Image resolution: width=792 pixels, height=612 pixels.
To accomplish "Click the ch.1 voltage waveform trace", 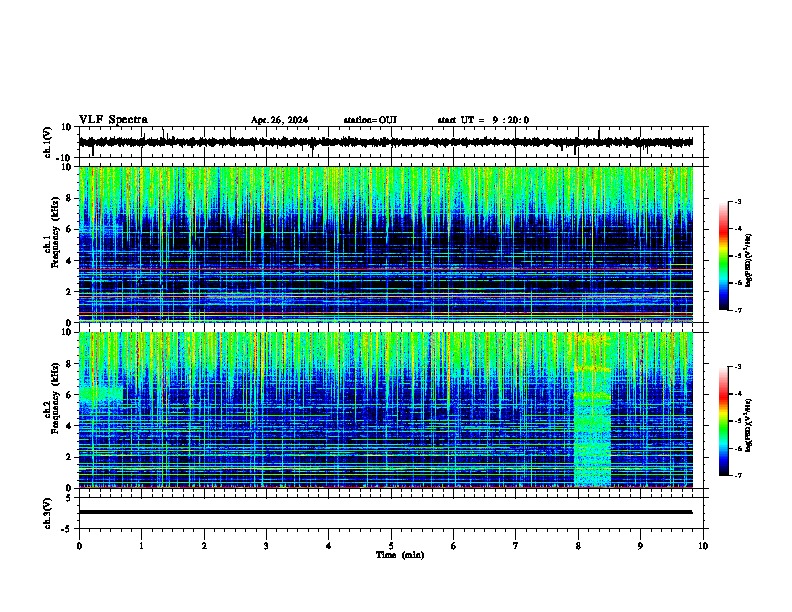I will [385, 142].
